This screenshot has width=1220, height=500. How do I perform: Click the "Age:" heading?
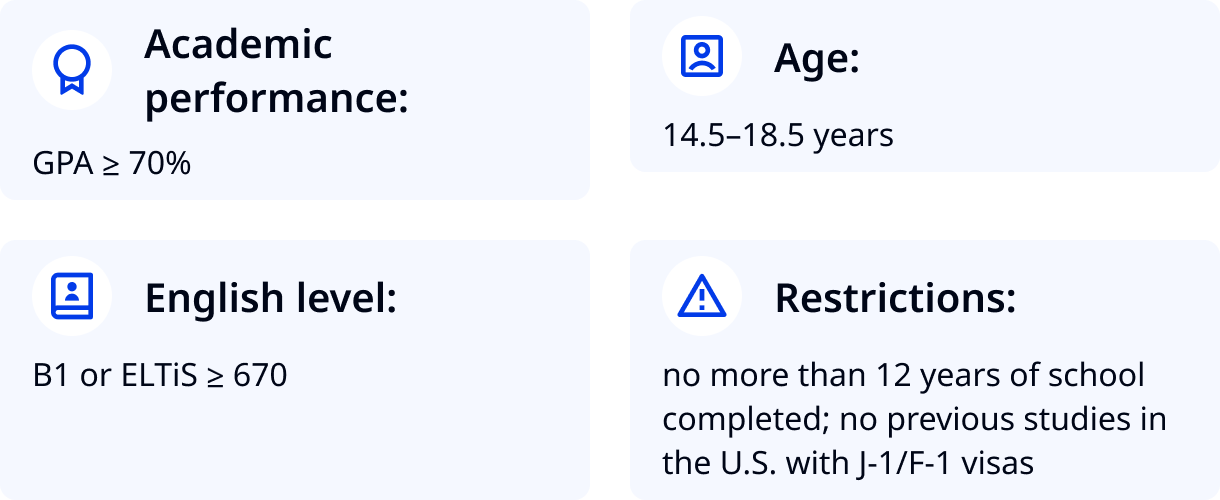click(817, 60)
